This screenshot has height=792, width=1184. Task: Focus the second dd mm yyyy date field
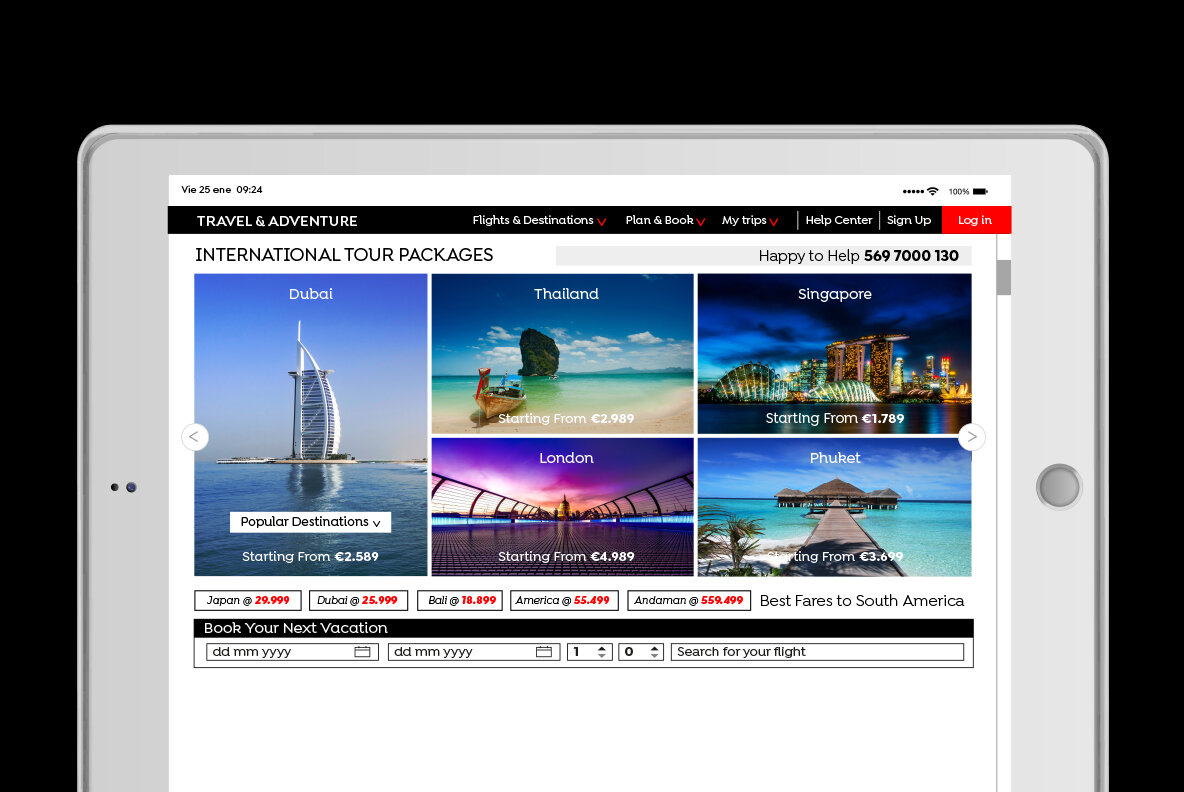[473, 652]
